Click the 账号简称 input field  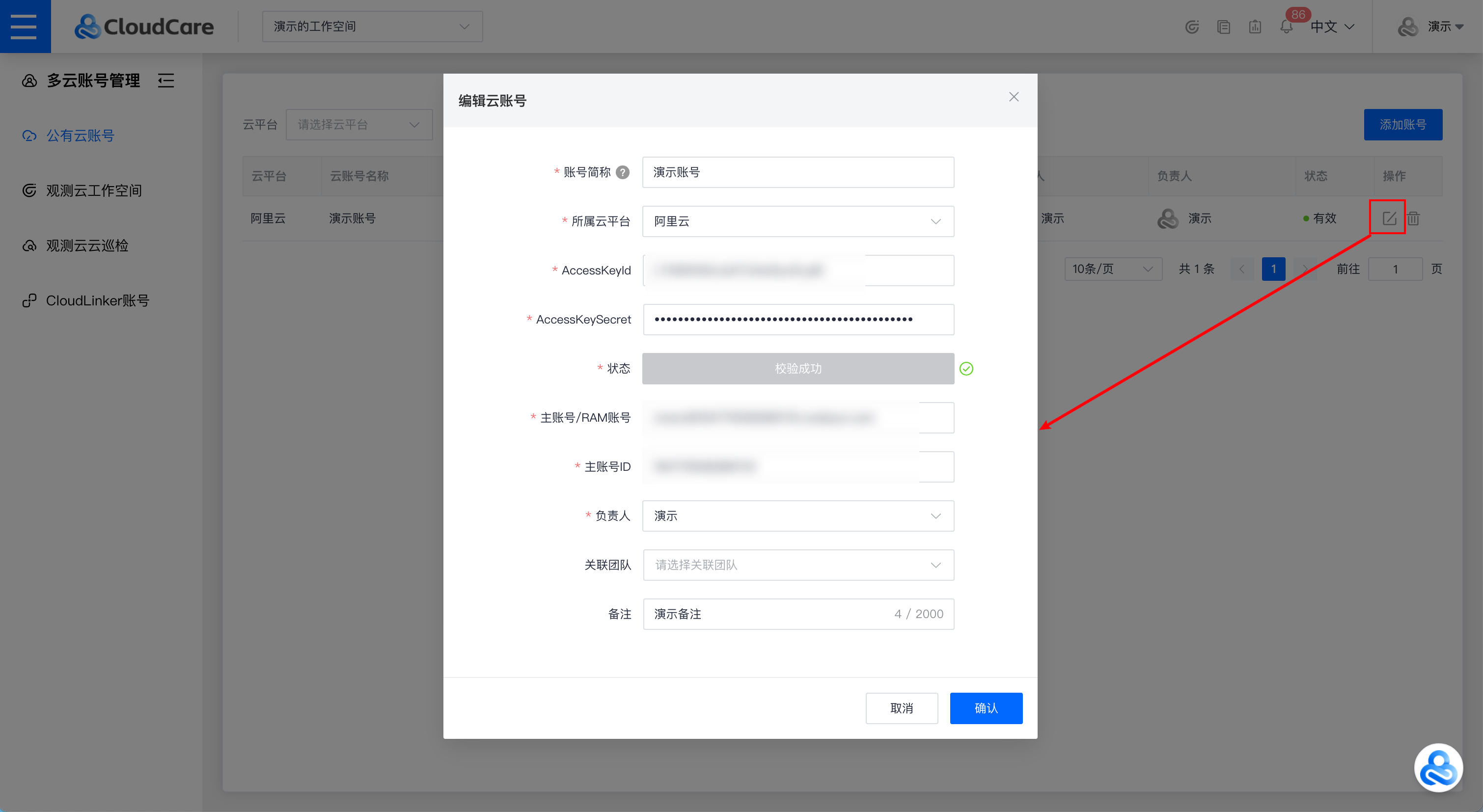[798, 172]
